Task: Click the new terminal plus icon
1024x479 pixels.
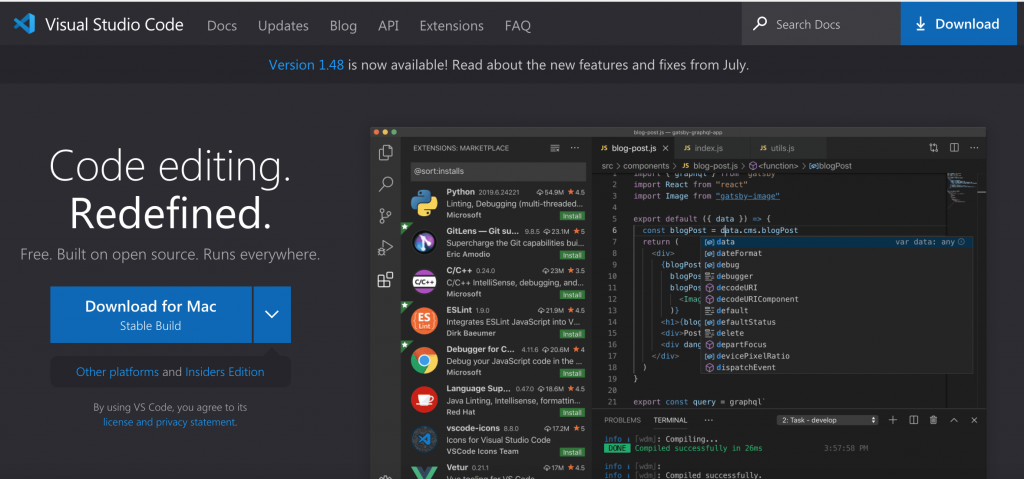Action: click(x=893, y=420)
